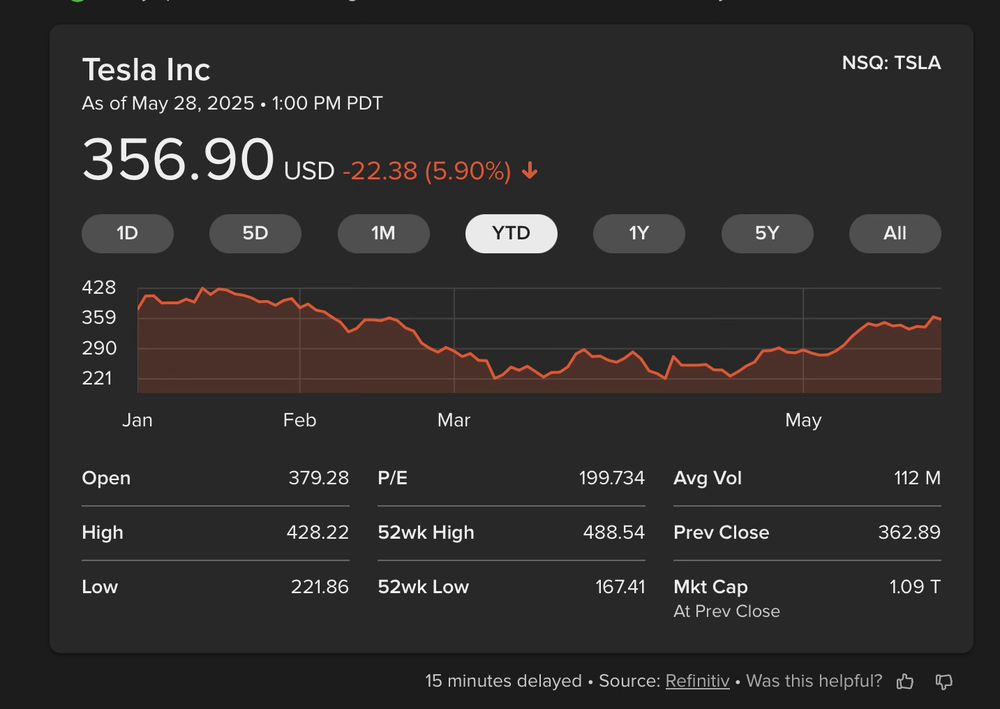Click the As of May 28, 2025 timestamp
This screenshot has height=709, width=1000.
pos(232,103)
